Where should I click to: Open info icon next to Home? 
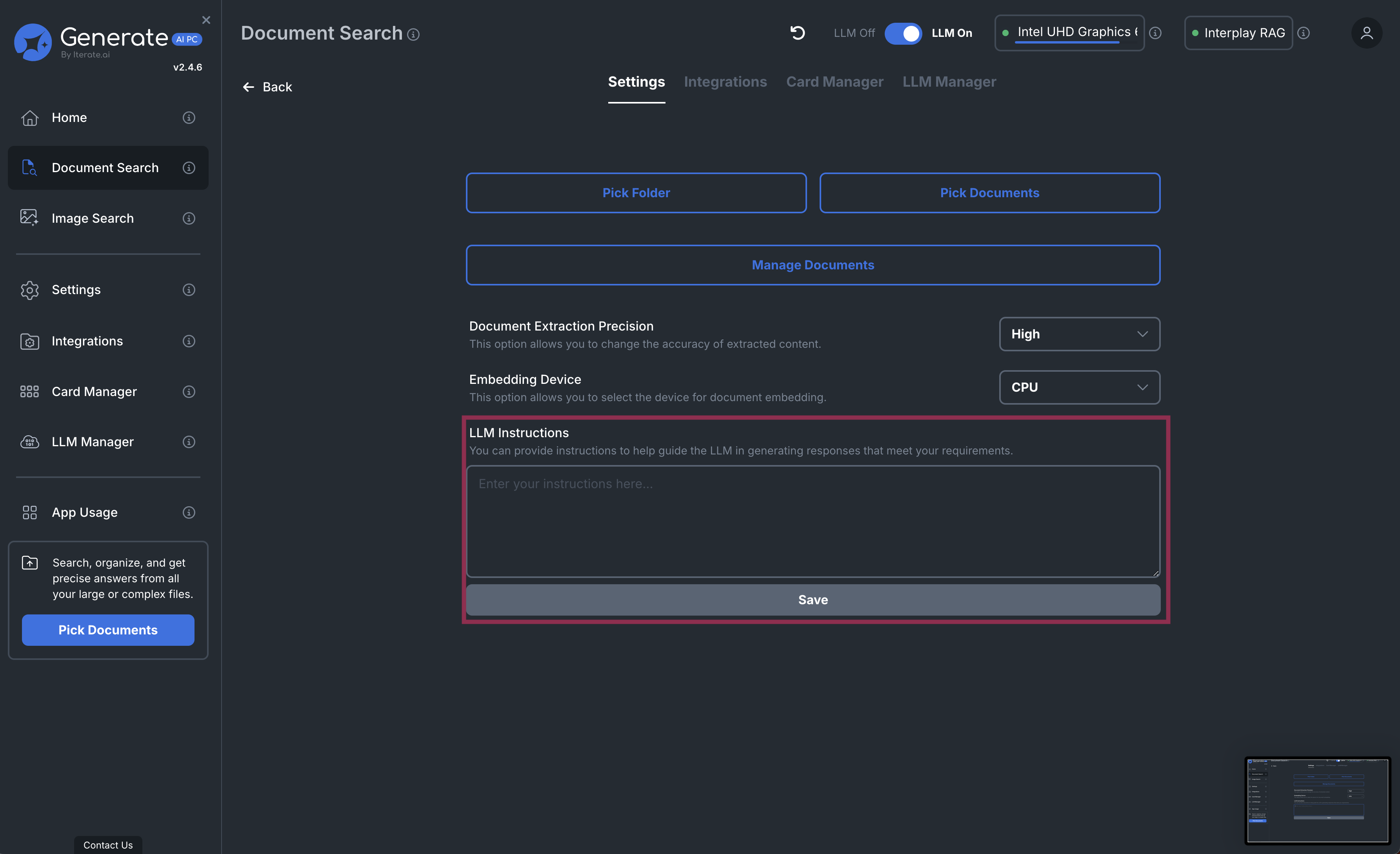(x=189, y=118)
